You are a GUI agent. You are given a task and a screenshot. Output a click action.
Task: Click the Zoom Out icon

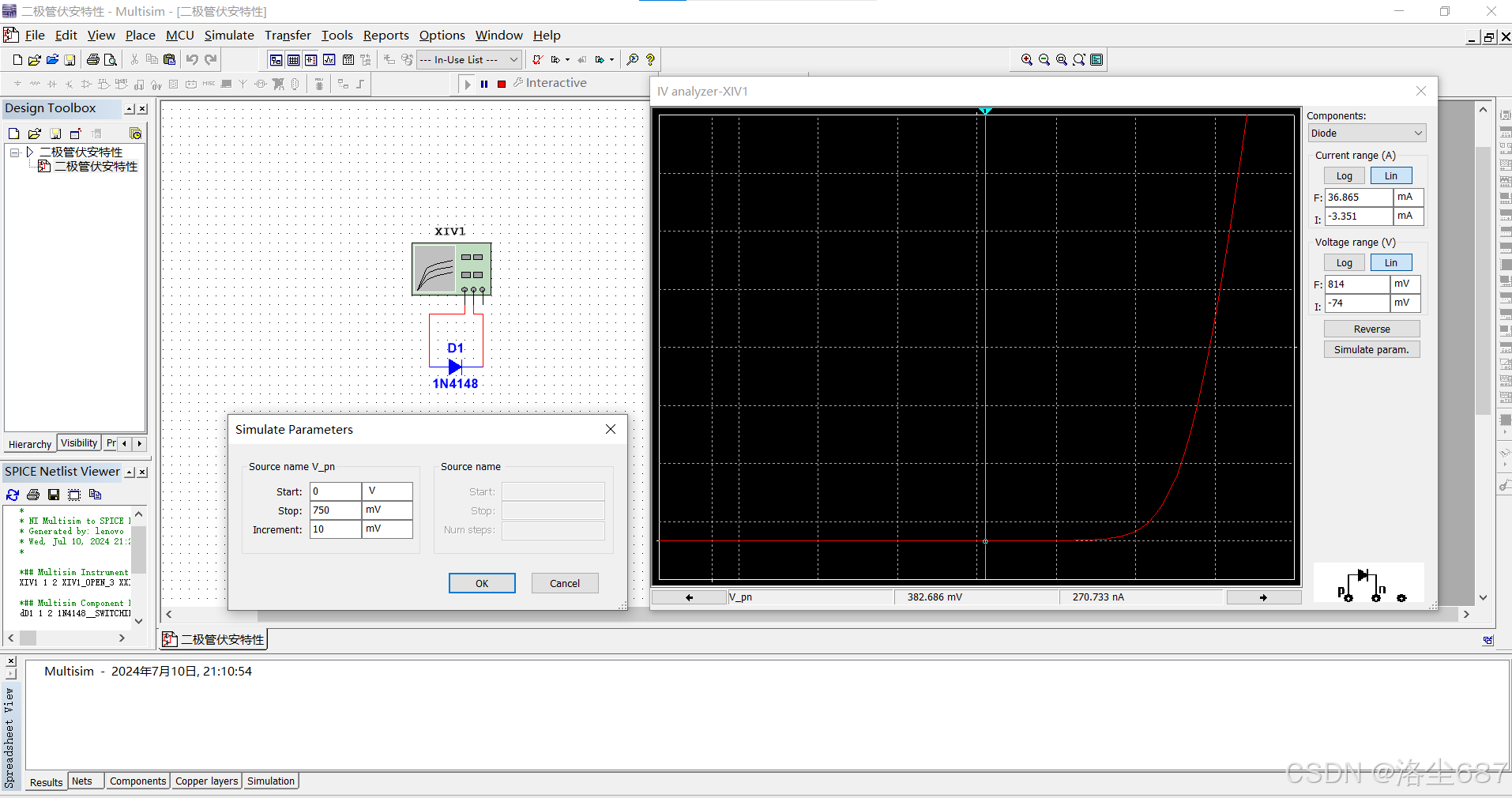pos(1044,59)
